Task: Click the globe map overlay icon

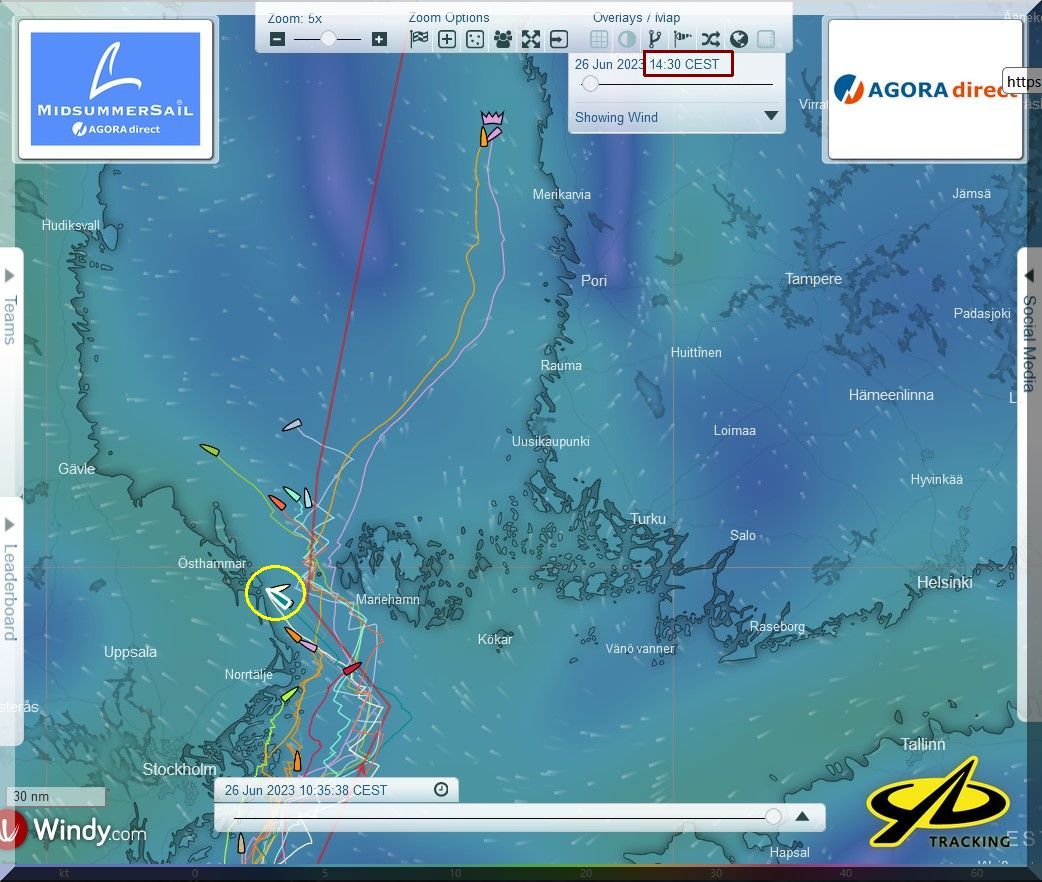Action: 739,40
